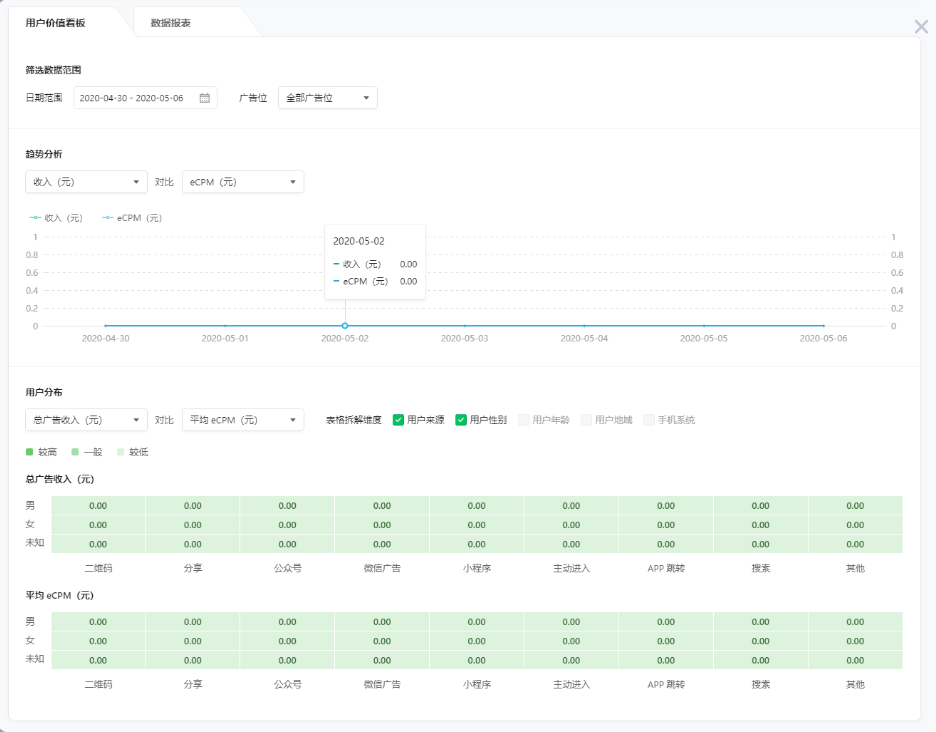The width and height of the screenshot is (936, 732).
Task: Expand the 收入（元） trend metric dropdown
Action: tap(86, 182)
